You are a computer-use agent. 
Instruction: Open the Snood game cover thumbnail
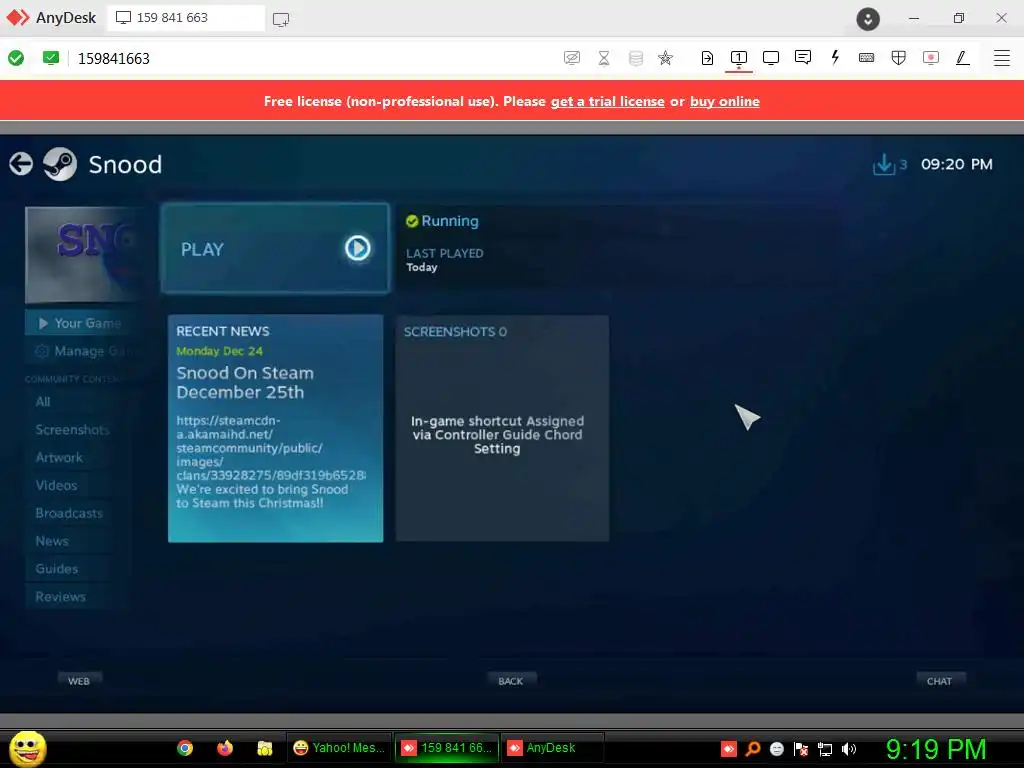tap(82, 255)
